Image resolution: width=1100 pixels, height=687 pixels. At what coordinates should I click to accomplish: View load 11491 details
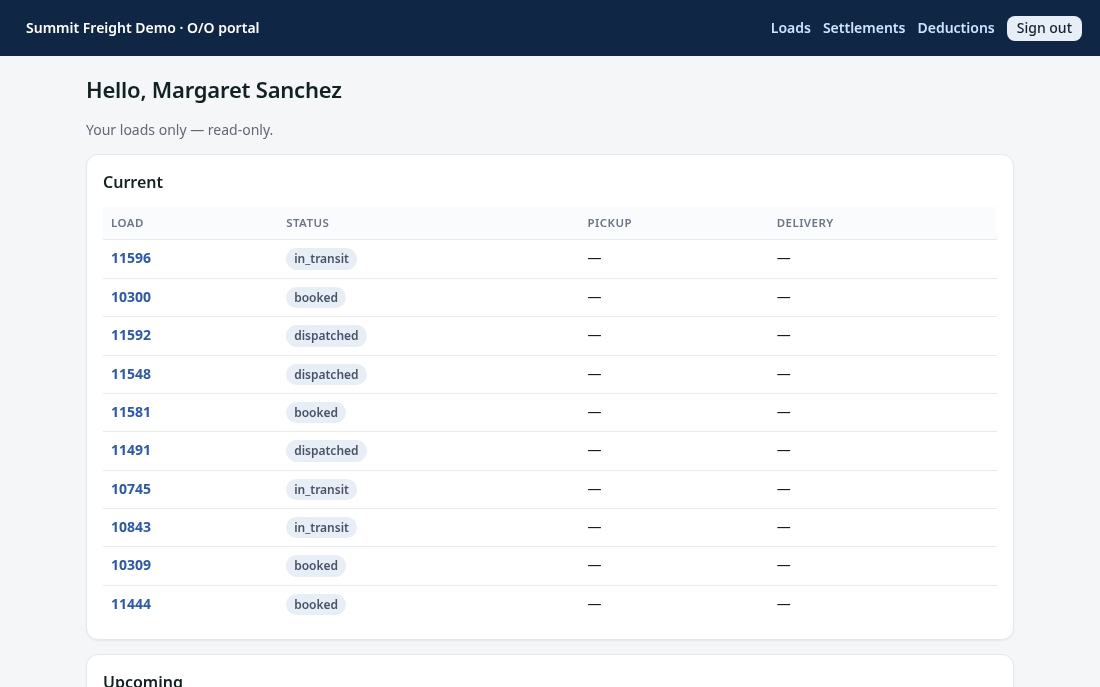[x=131, y=451]
